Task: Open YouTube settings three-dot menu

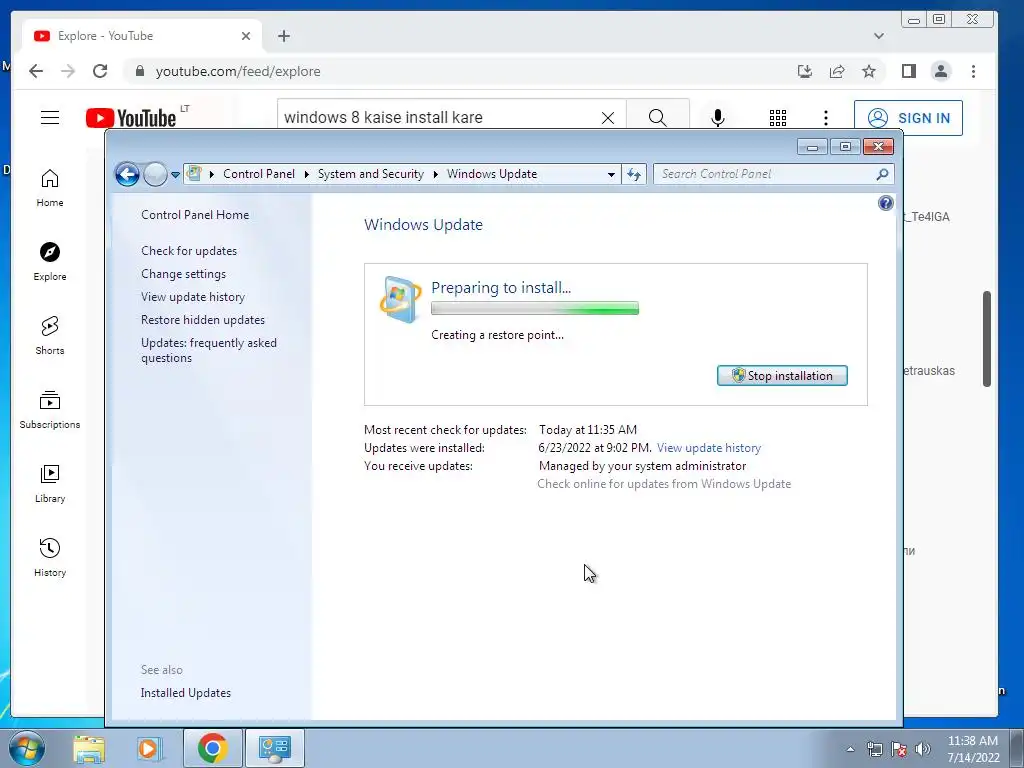Action: click(x=826, y=118)
